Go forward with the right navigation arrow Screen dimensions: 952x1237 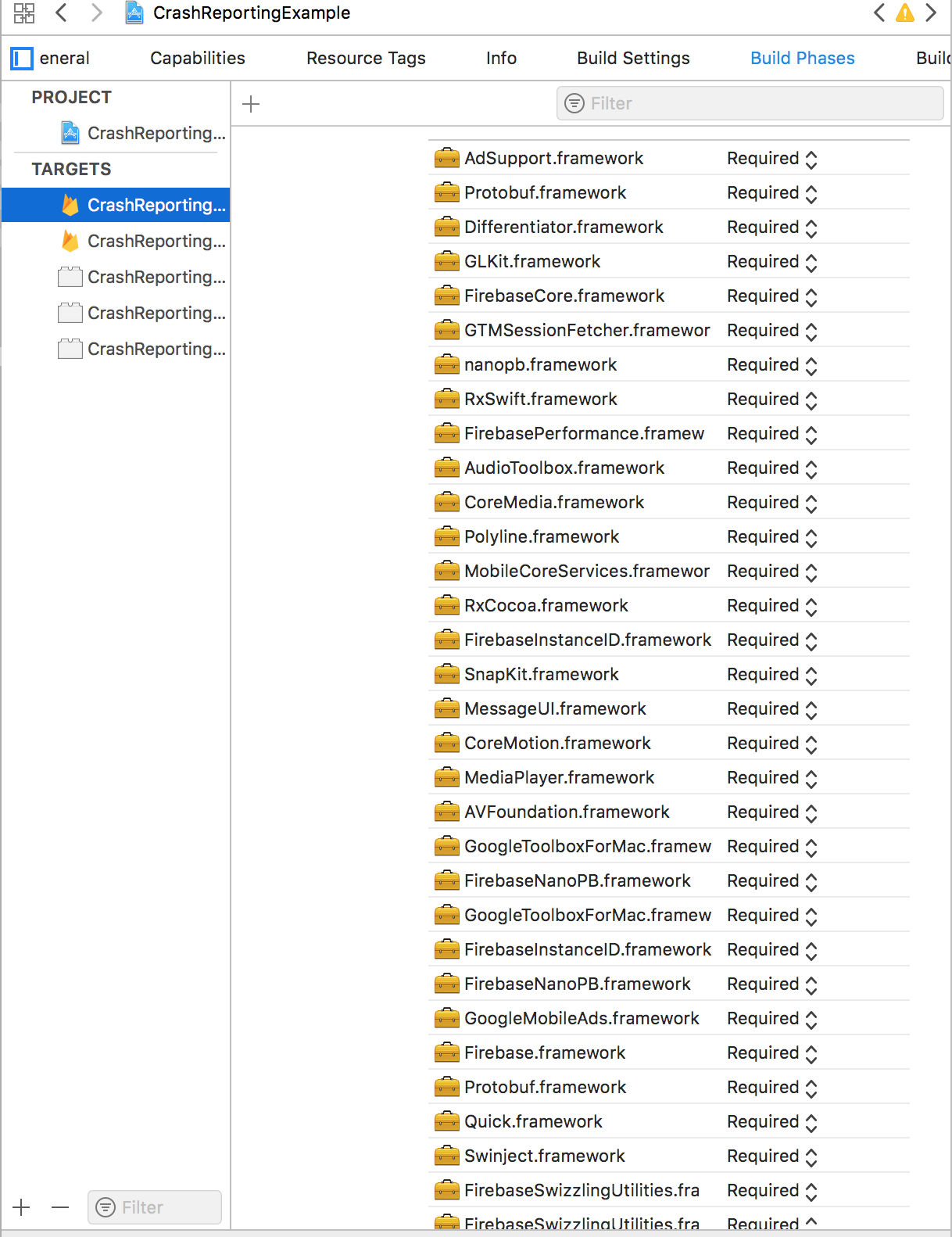(x=96, y=13)
